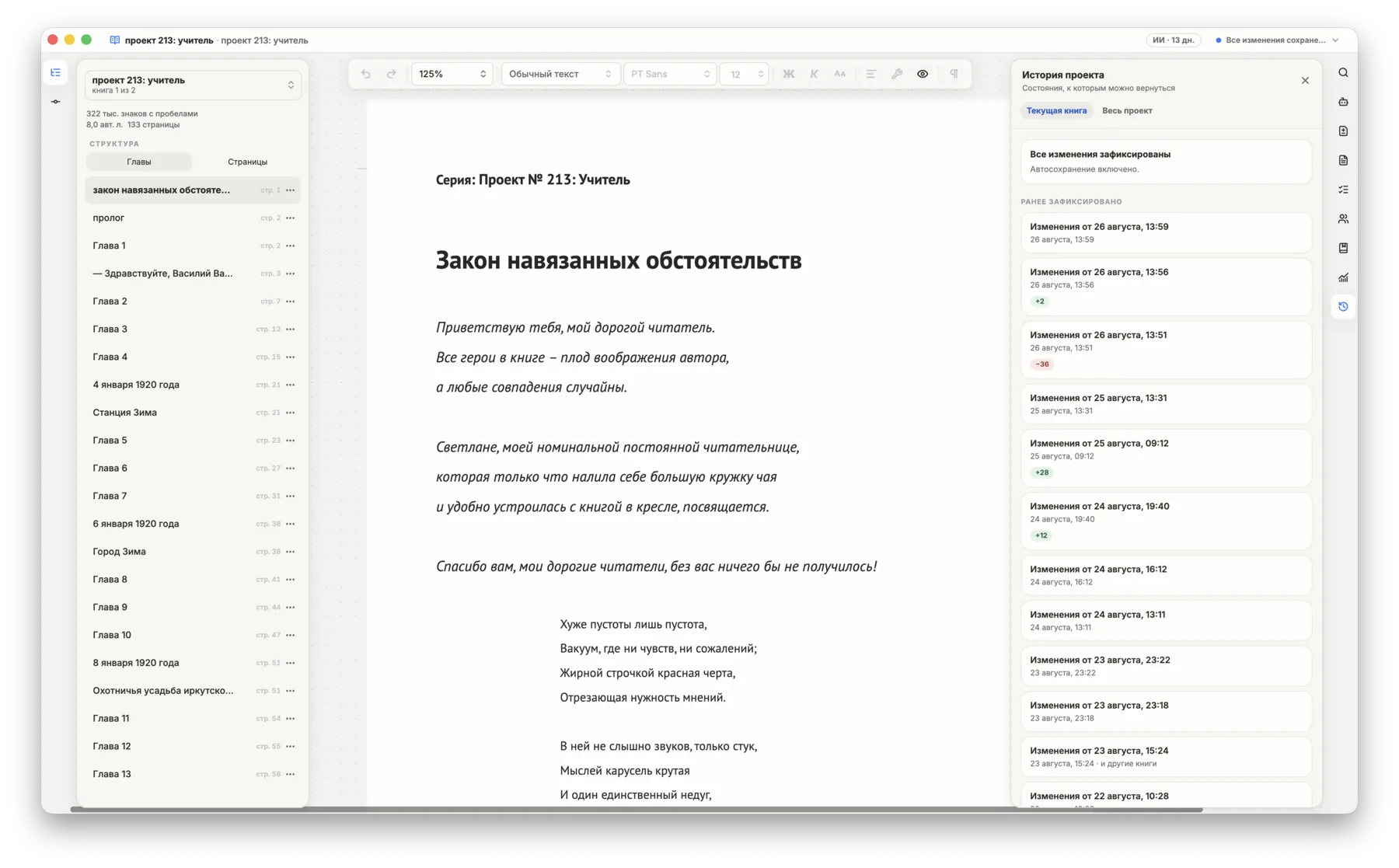Toggle paragraph marks (¶) display
1399x868 pixels.
(954, 74)
